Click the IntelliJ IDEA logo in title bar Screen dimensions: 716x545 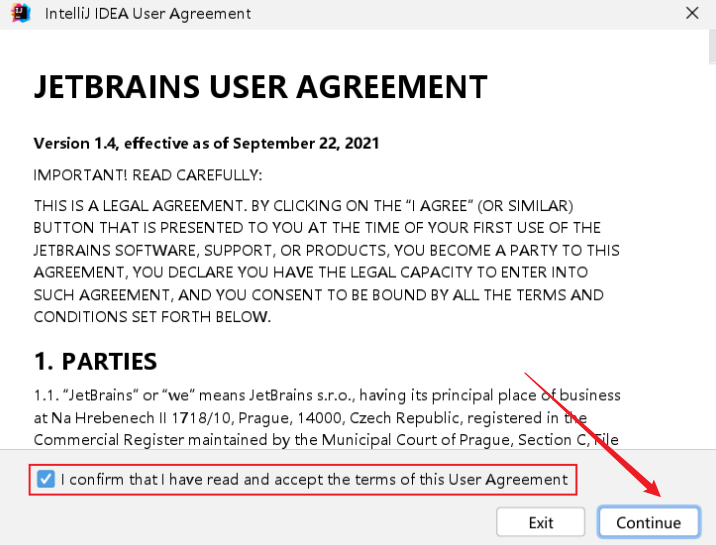pos(21,13)
